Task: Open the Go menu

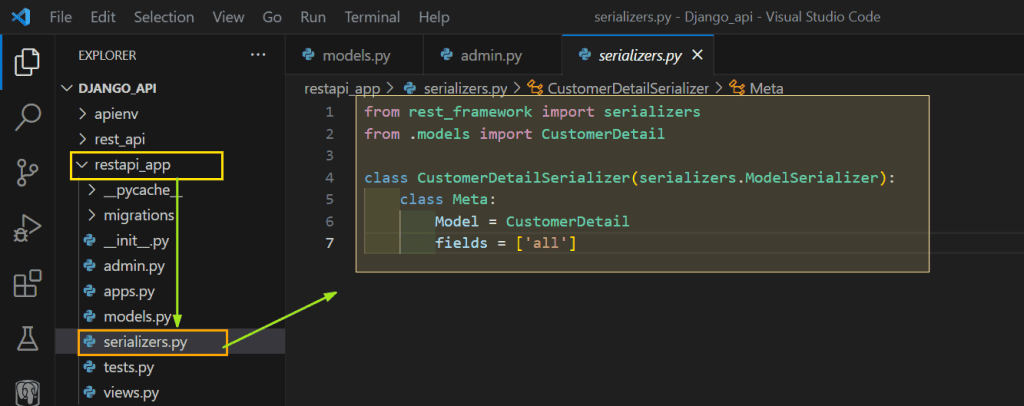Action: pos(272,17)
